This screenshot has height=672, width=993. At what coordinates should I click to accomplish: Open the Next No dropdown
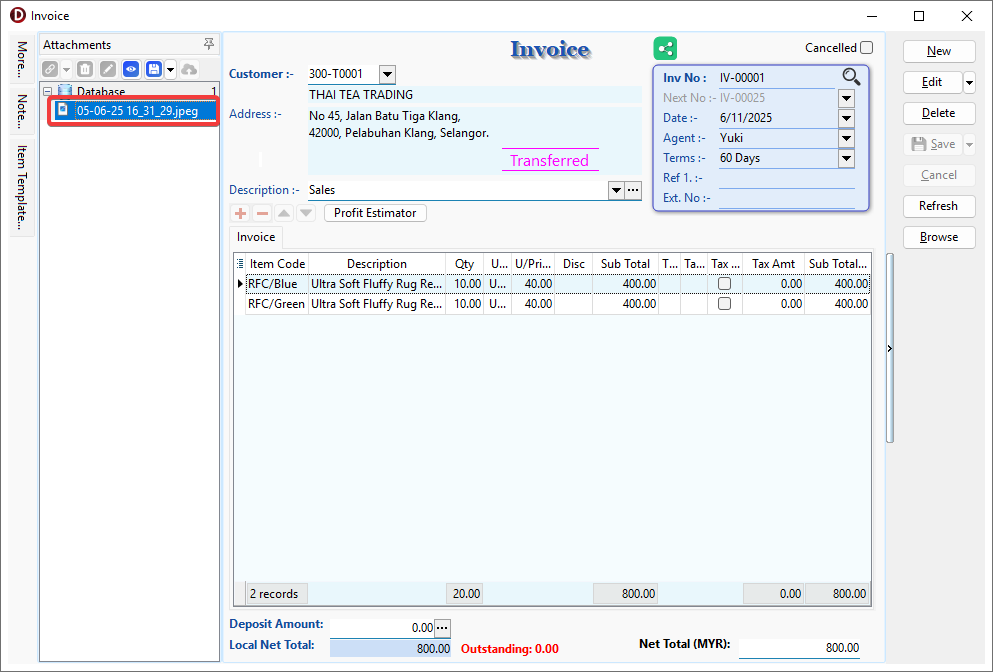point(847,98)
